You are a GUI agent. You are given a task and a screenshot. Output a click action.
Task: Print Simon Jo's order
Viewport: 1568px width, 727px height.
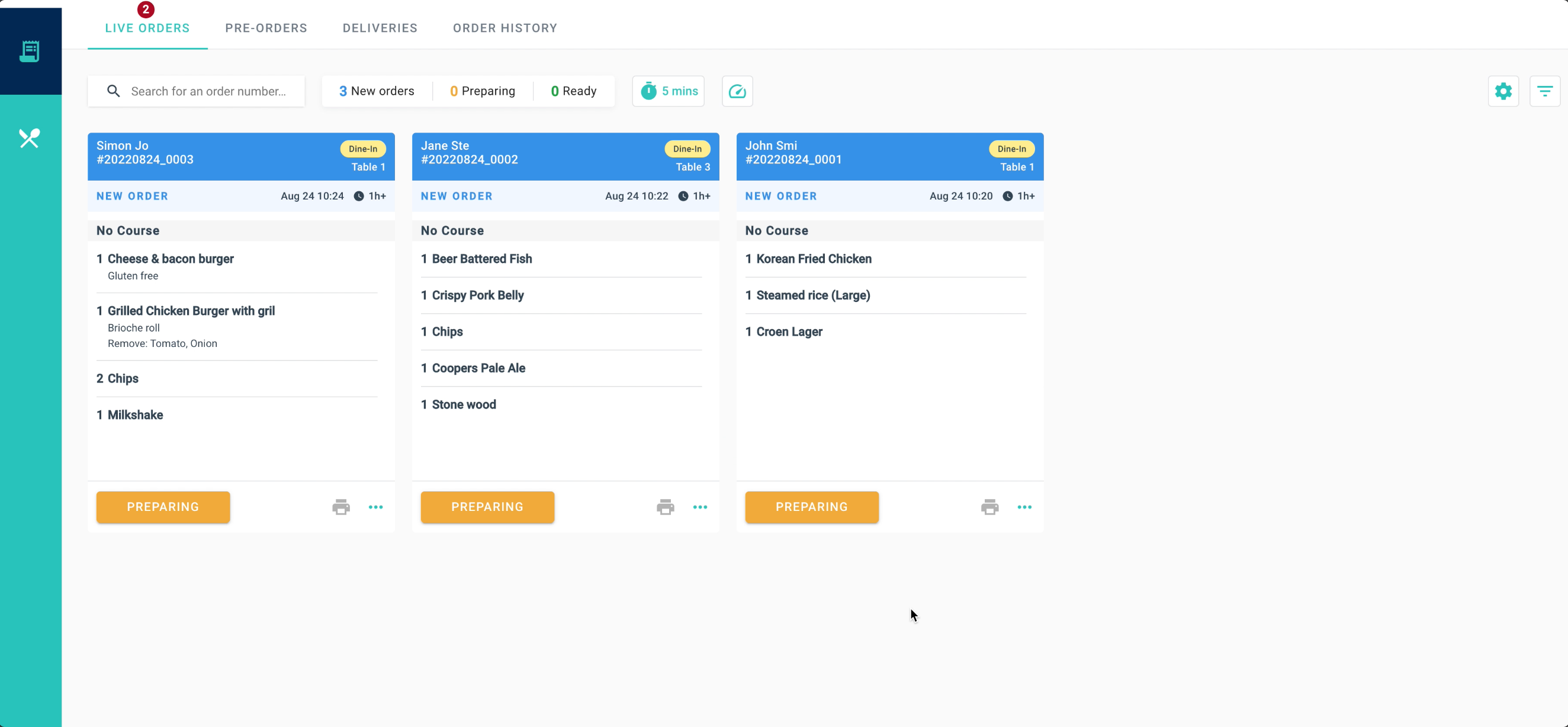(x=341, y=507)
